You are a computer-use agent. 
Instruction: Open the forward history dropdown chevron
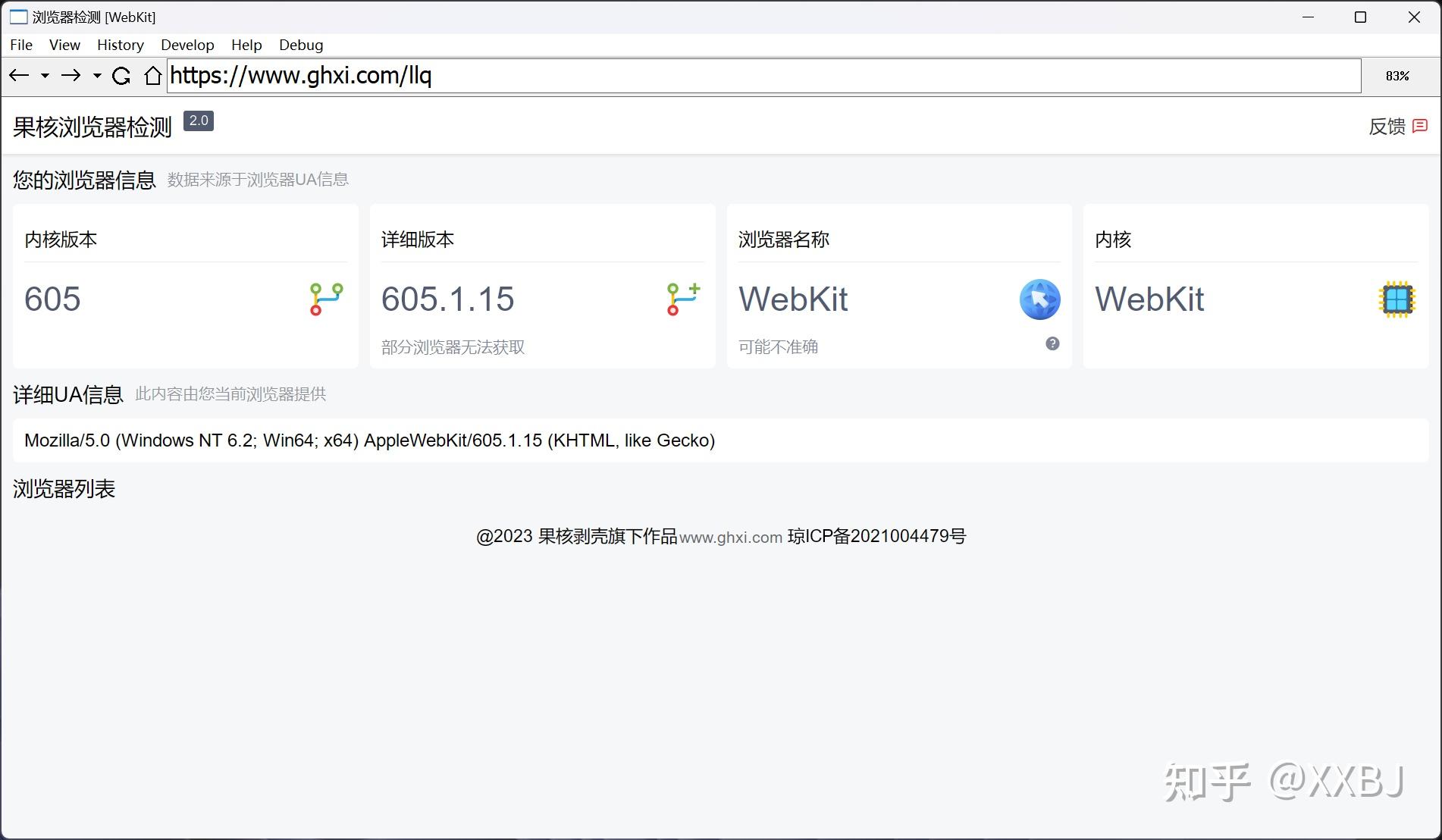click(x=96, y=76)
